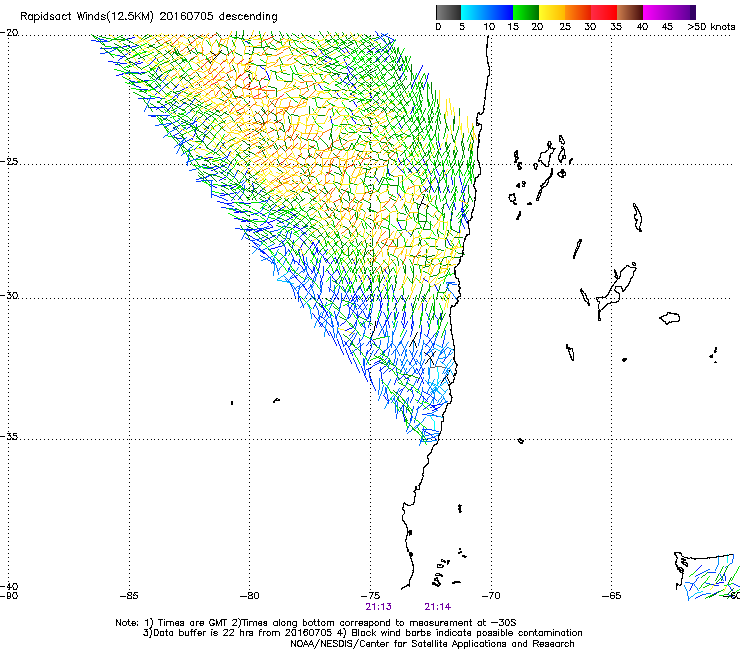Click the '21:14' time marker

click(437, 607)
